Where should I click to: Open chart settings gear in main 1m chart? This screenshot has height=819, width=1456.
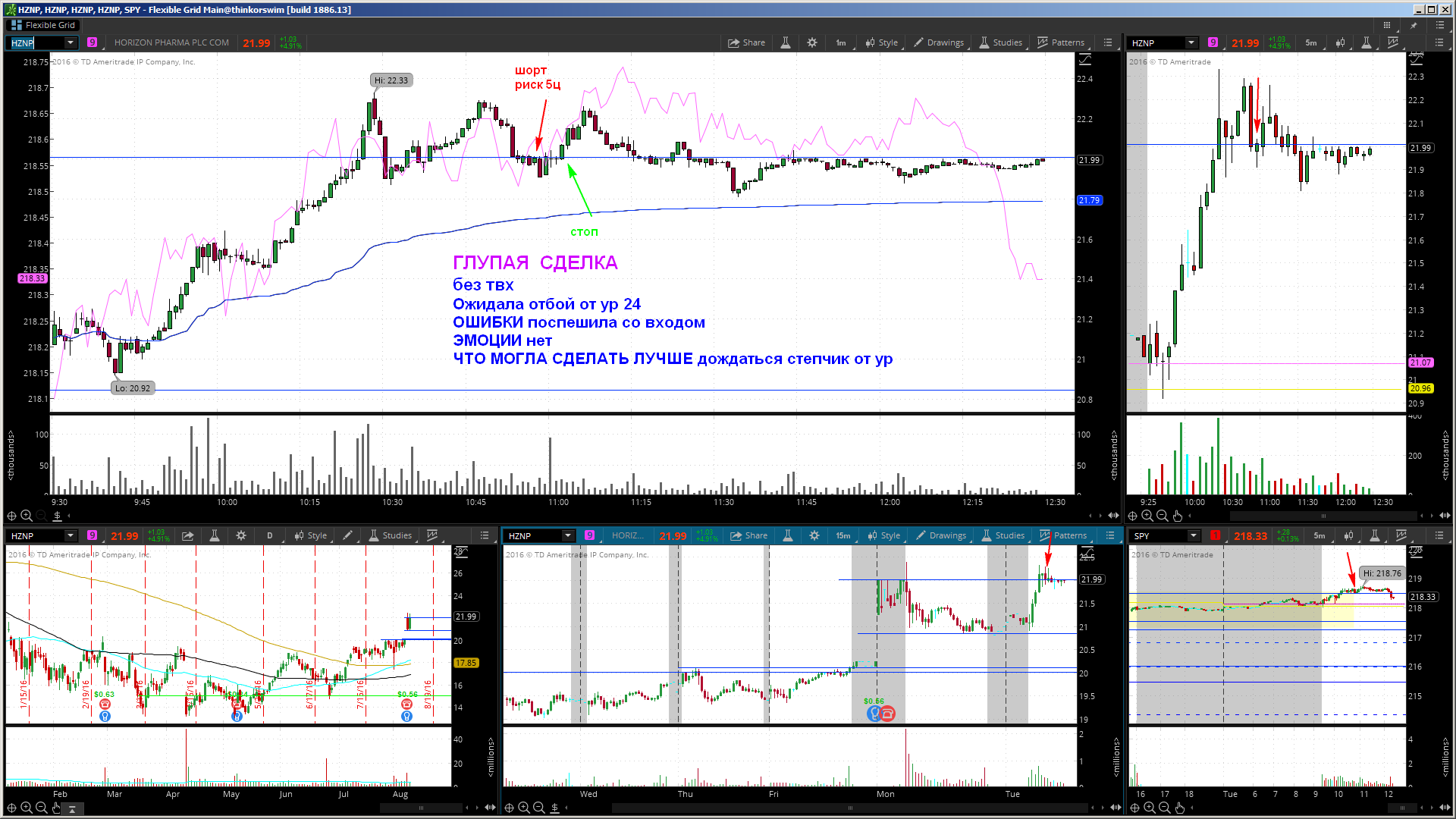coord(811,42)
